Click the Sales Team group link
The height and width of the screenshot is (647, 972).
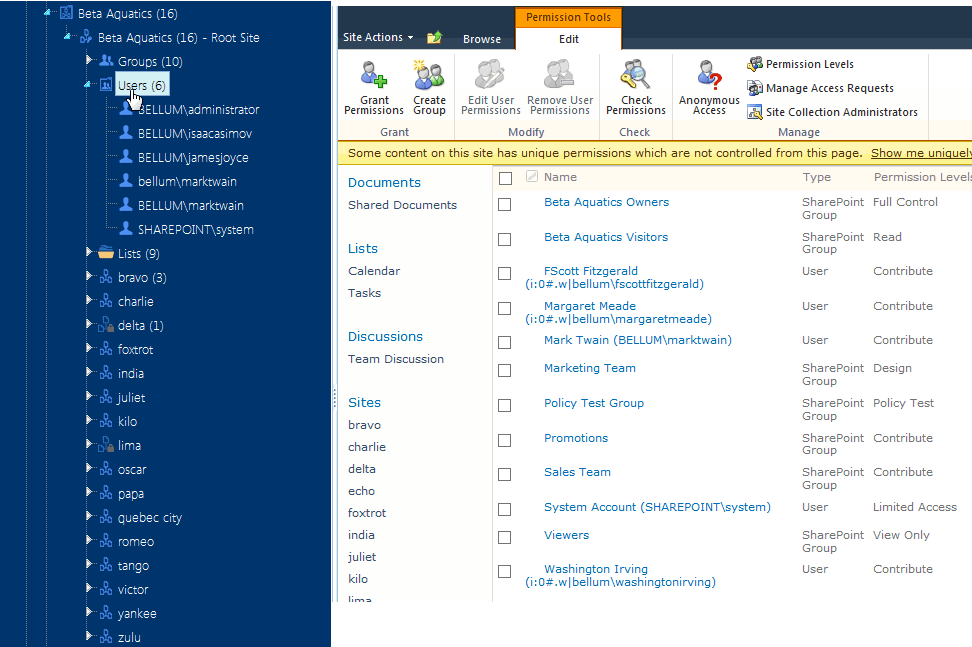(577, 472)
